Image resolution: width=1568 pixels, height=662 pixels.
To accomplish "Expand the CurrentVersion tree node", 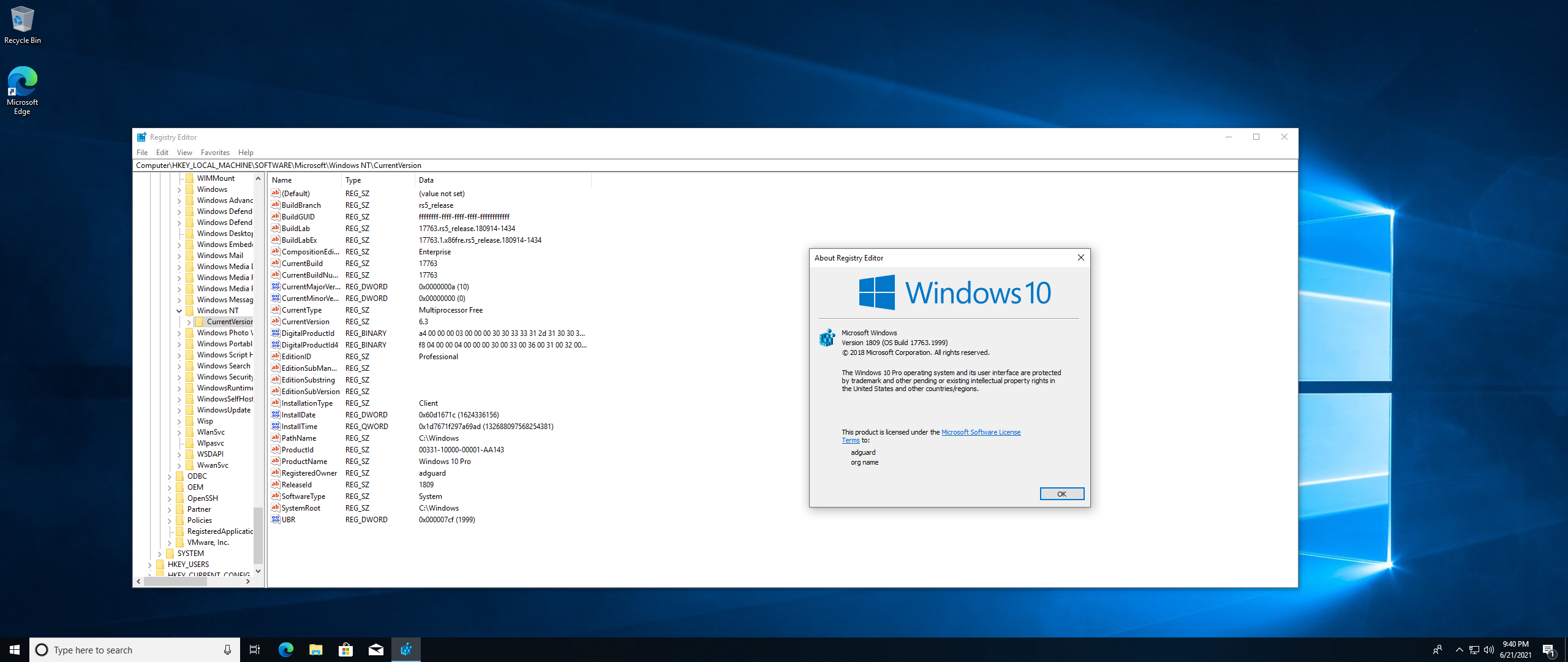I will click(189, 322).
